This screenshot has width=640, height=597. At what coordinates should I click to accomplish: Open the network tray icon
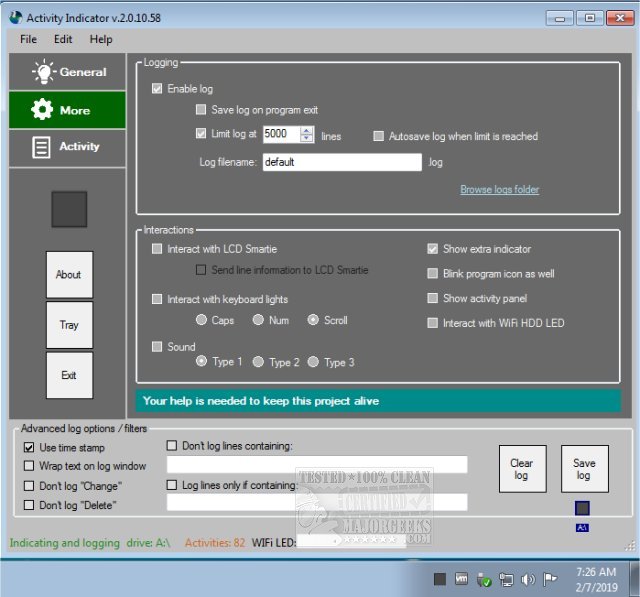click(506, 580)
